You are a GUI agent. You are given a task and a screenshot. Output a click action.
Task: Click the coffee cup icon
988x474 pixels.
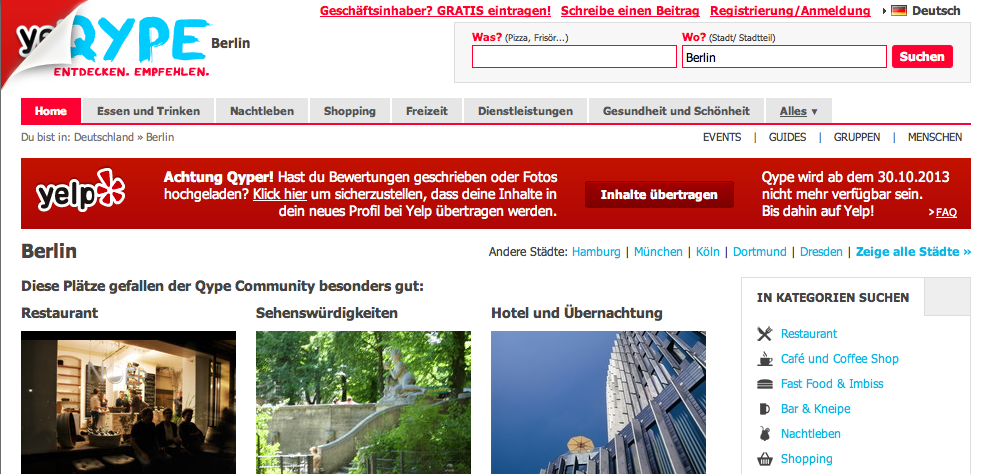coord(764,359)
